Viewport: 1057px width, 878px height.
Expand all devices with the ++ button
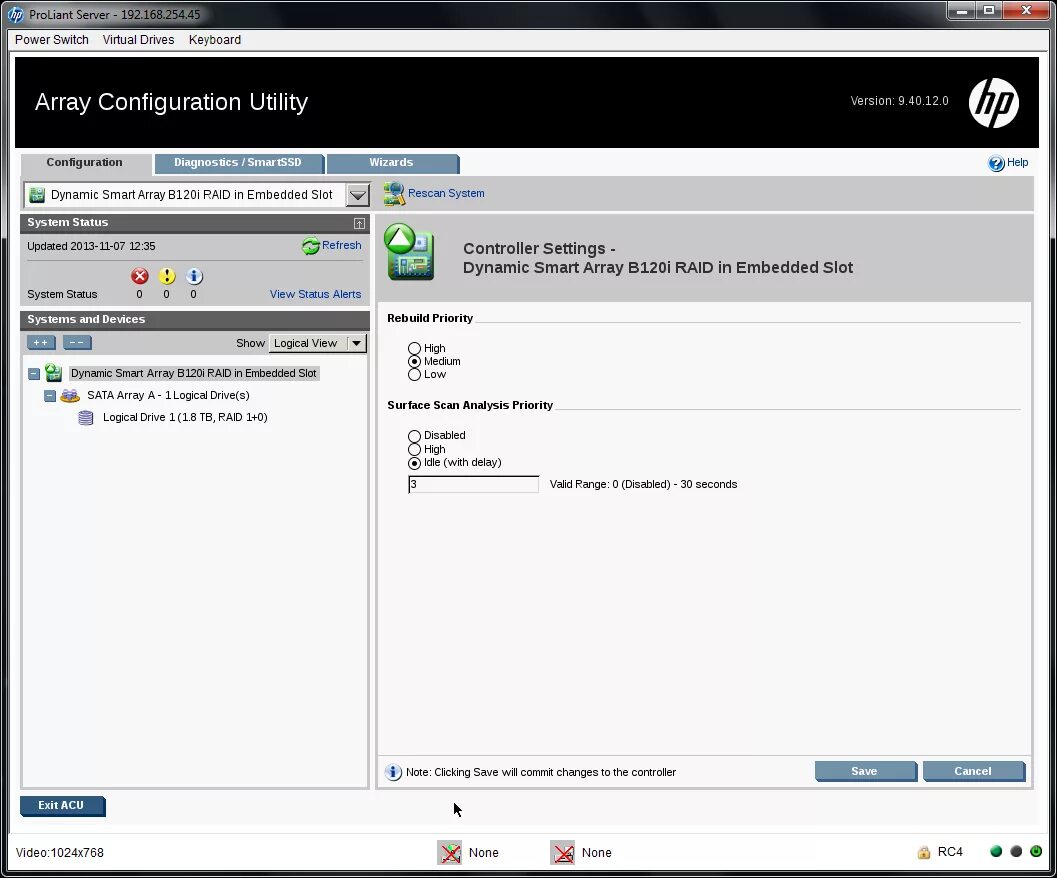[x=41, y=343]
